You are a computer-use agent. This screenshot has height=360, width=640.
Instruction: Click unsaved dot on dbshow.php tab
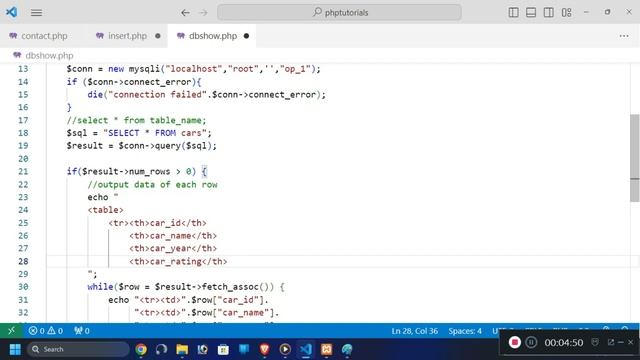click(246, 36)
